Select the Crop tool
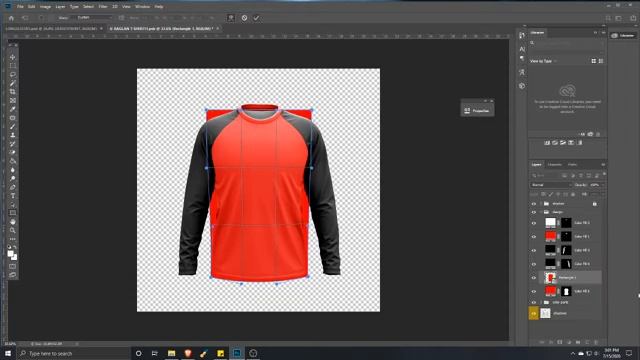Screen dimensions: 640x360 coord(13,92)
